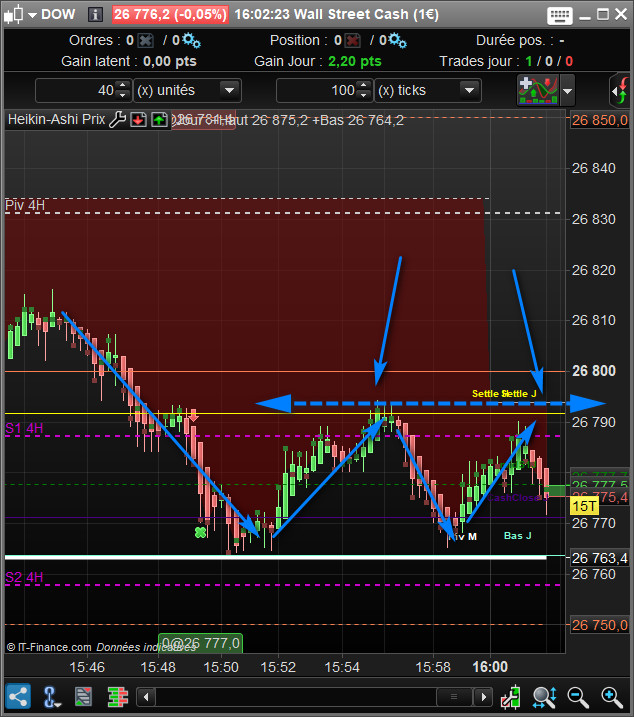Click the red down-arrow sell icon
This screenshot has height=717, width=634.
(139, 120)
